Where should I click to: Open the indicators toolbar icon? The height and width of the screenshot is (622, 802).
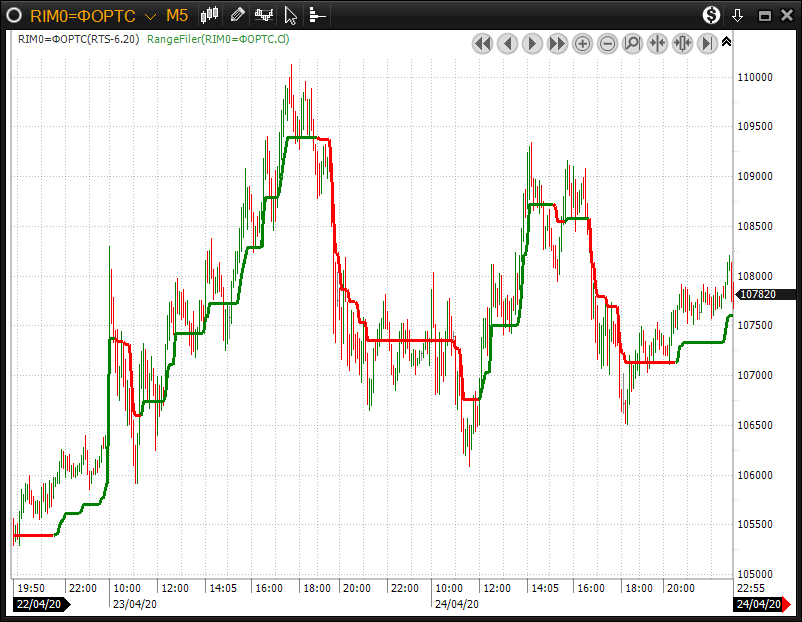pos(264,15)
